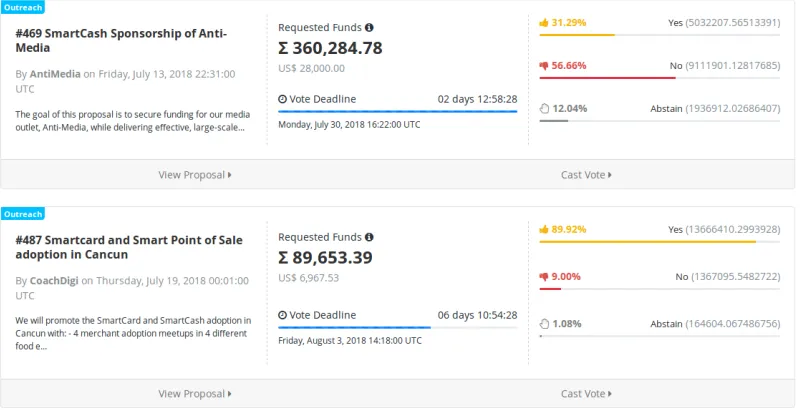Screen dimensions: 800x410
Task: Open View Proposal for the Cancun adoption proposal
Action: [195, 394]
